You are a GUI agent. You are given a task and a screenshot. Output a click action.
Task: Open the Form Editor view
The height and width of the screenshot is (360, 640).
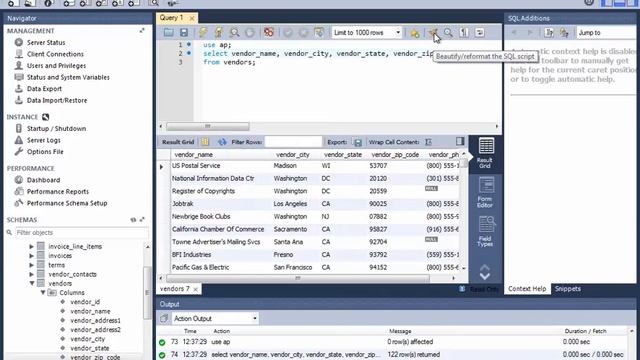tap(485, 192)
